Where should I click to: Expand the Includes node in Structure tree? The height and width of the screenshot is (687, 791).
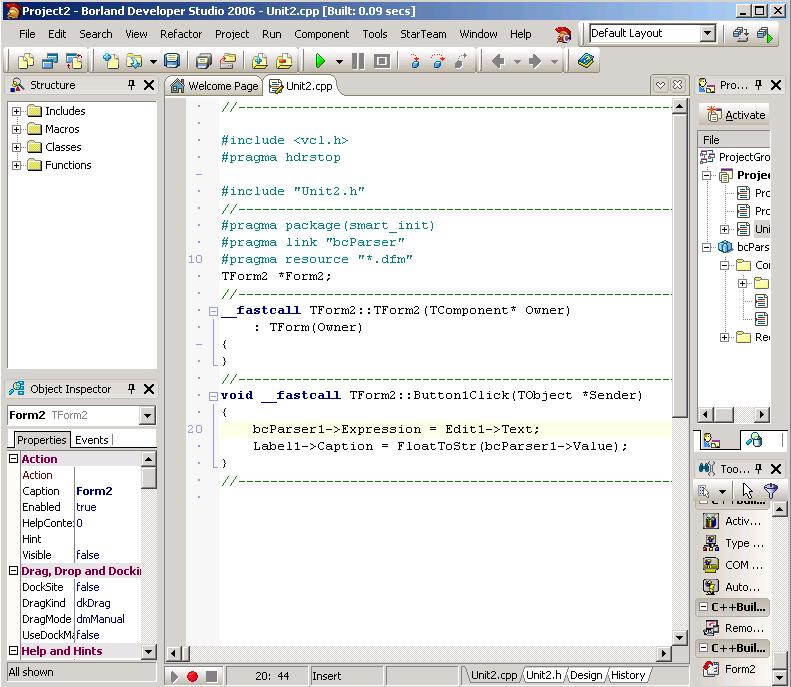tap(17, 111)
